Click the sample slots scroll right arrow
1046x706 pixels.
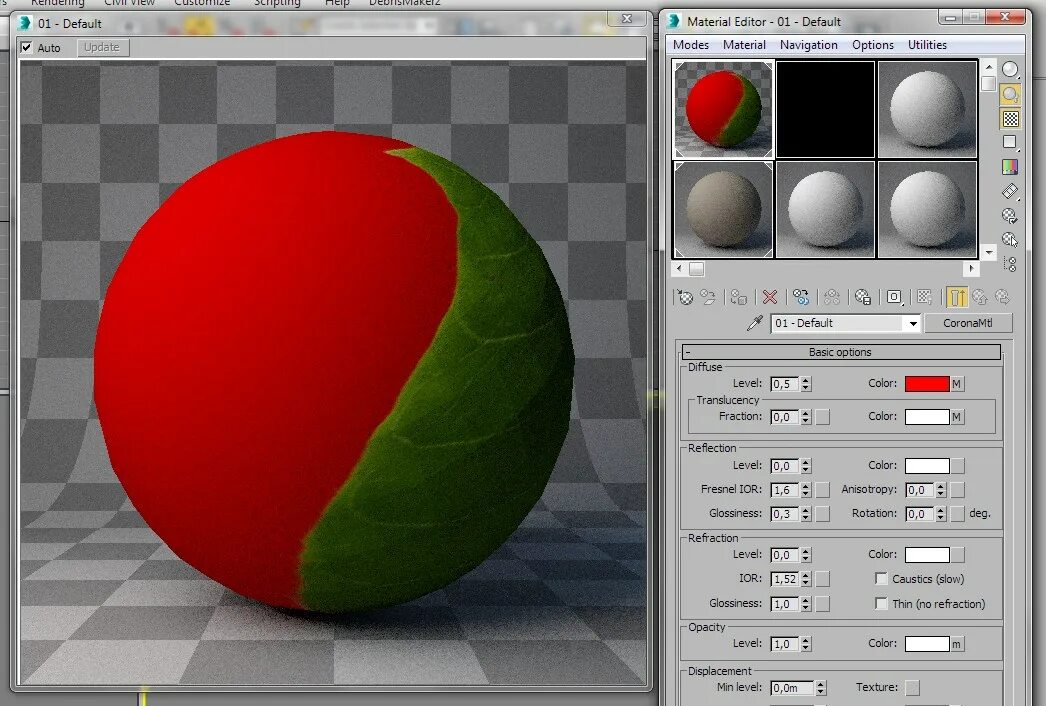(971, 269)
